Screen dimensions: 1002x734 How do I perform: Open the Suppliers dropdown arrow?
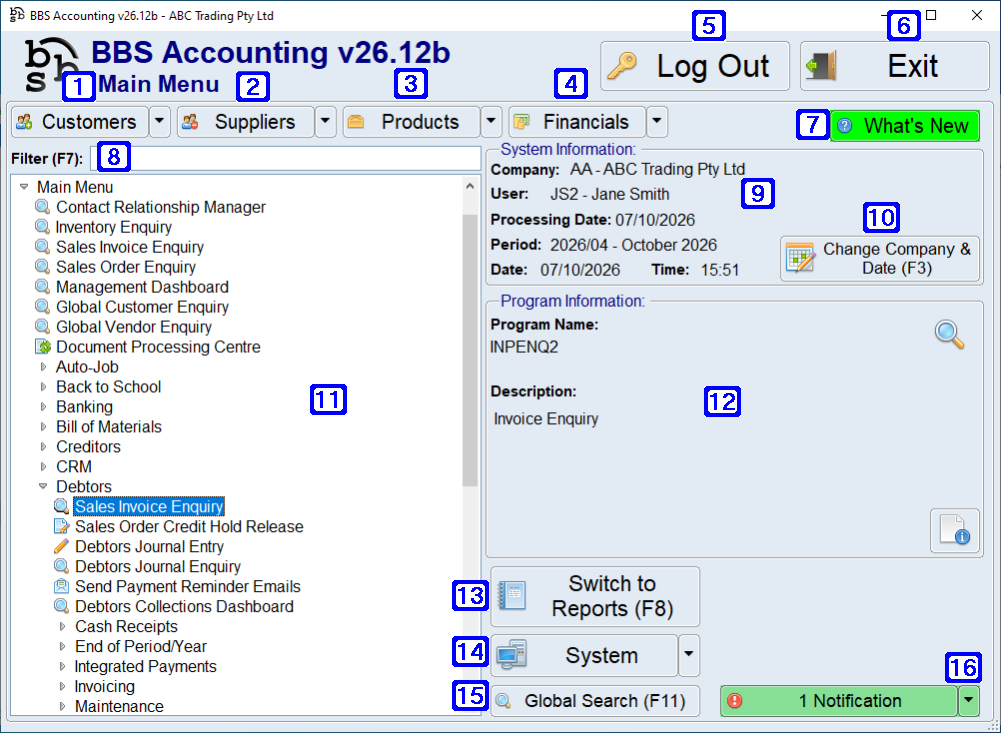325,121
